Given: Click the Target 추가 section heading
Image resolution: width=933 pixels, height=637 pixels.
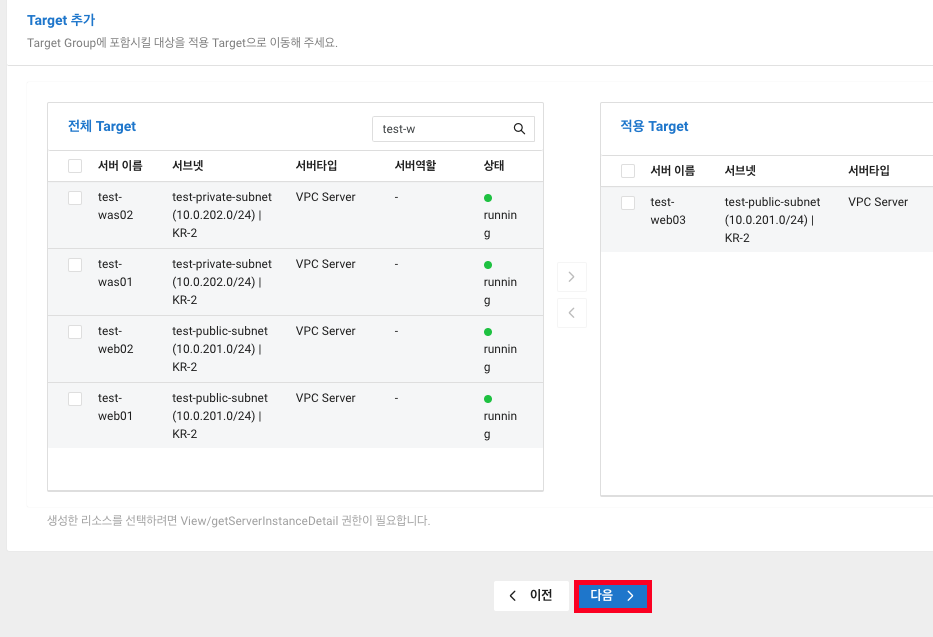Looking at the screenshot, I should (x=61, y=20).
